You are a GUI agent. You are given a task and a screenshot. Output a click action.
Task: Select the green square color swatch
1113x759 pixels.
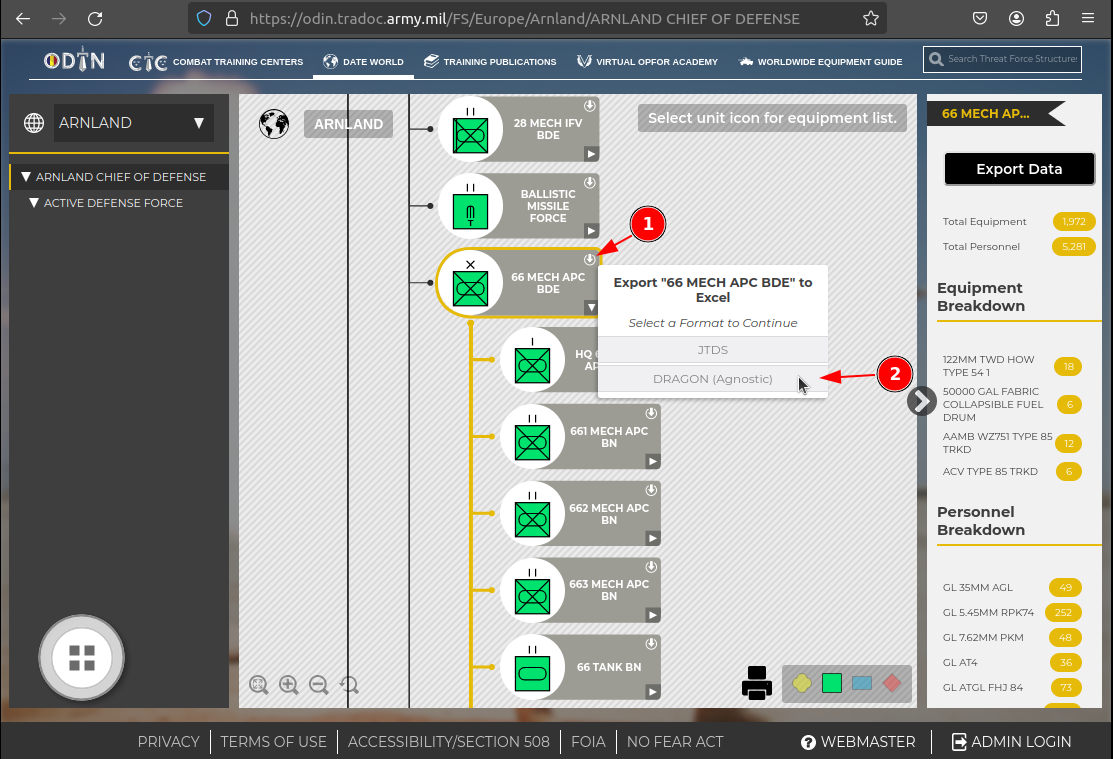tap(831, 684)
